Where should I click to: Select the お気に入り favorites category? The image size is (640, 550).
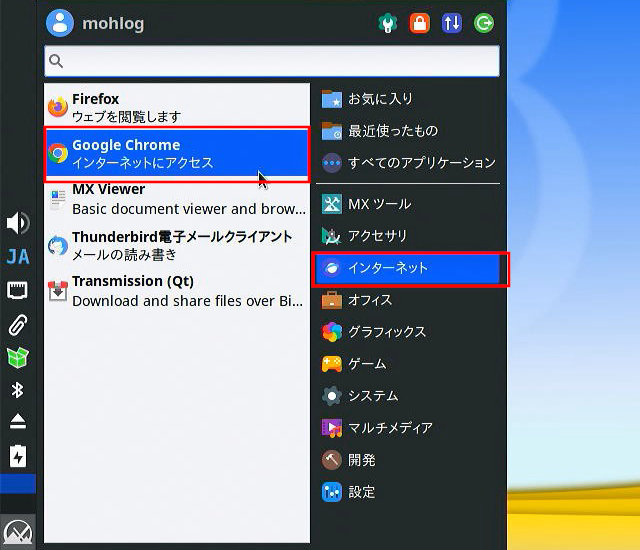click(408, 99)
